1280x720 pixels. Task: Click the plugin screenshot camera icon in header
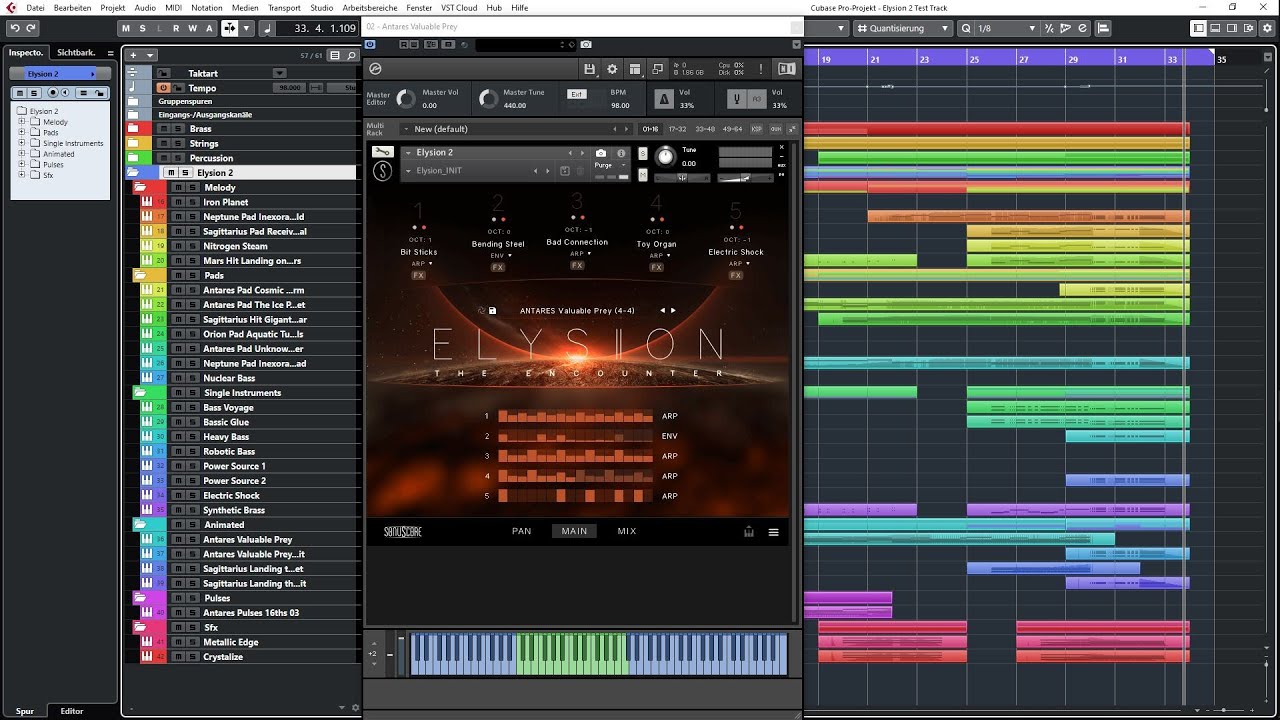586,44
